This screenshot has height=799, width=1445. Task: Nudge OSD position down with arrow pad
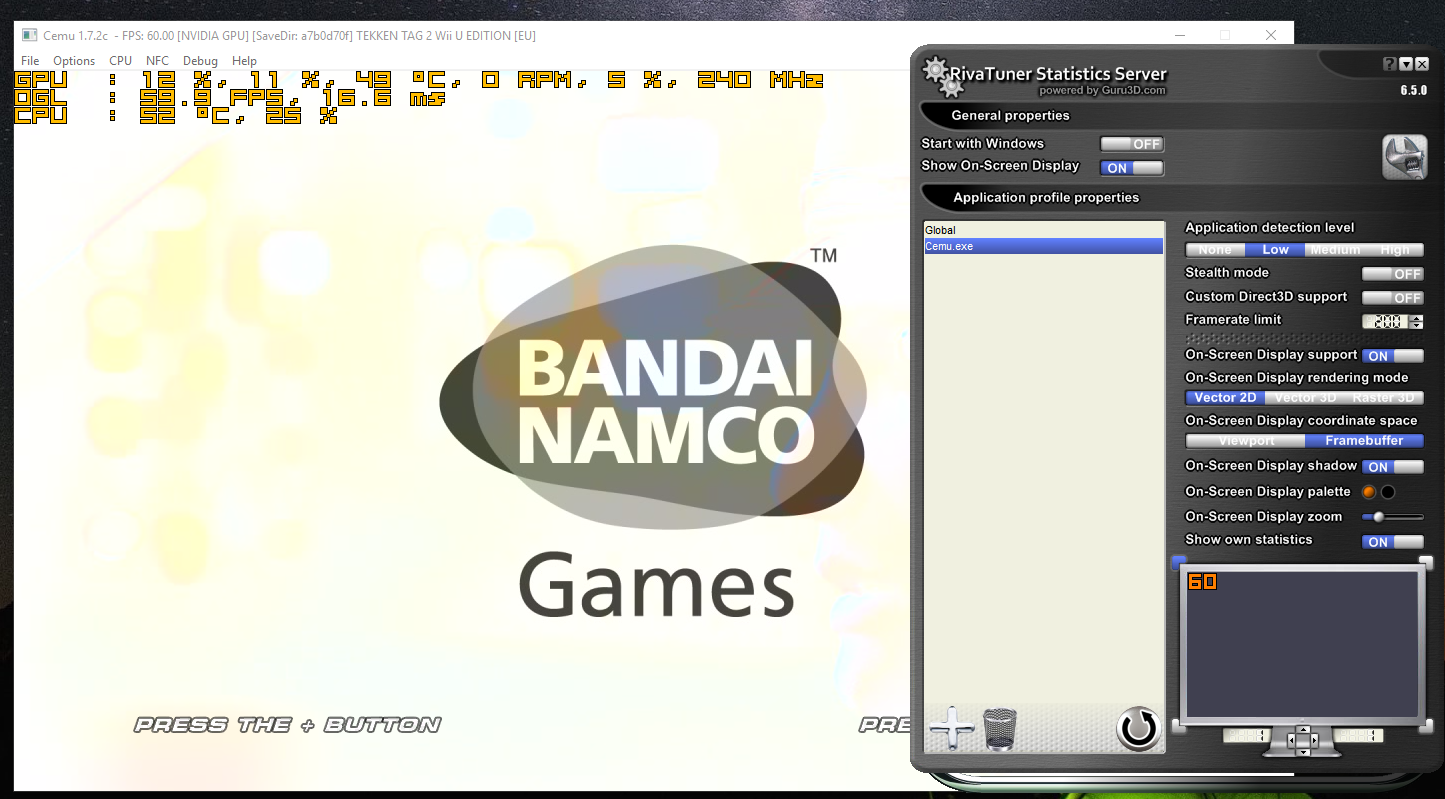point(1302,750)
